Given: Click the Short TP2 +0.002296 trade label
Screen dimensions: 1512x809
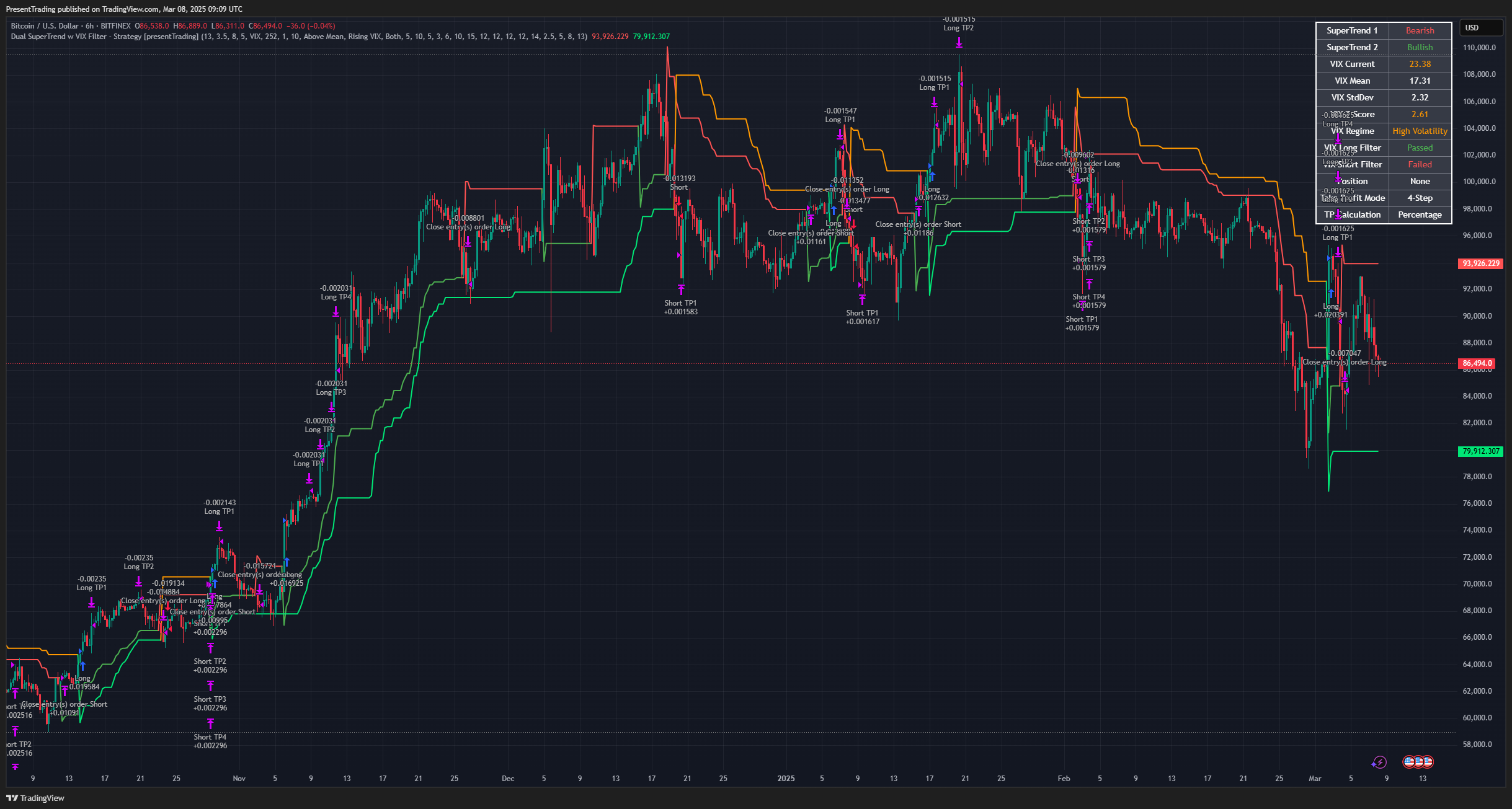Looking at the screenshot, I should pos(210,666).
